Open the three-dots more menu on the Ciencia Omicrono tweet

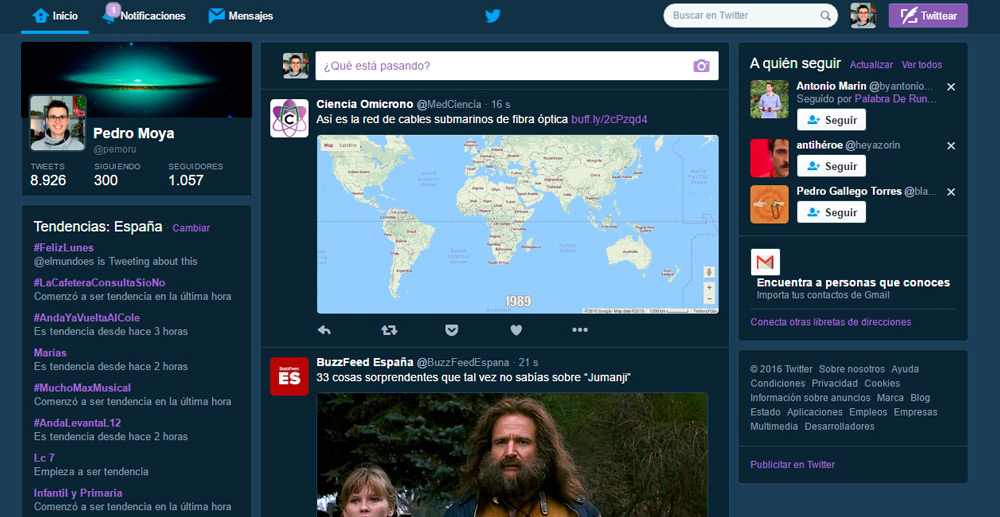click(x=580, y=330)
